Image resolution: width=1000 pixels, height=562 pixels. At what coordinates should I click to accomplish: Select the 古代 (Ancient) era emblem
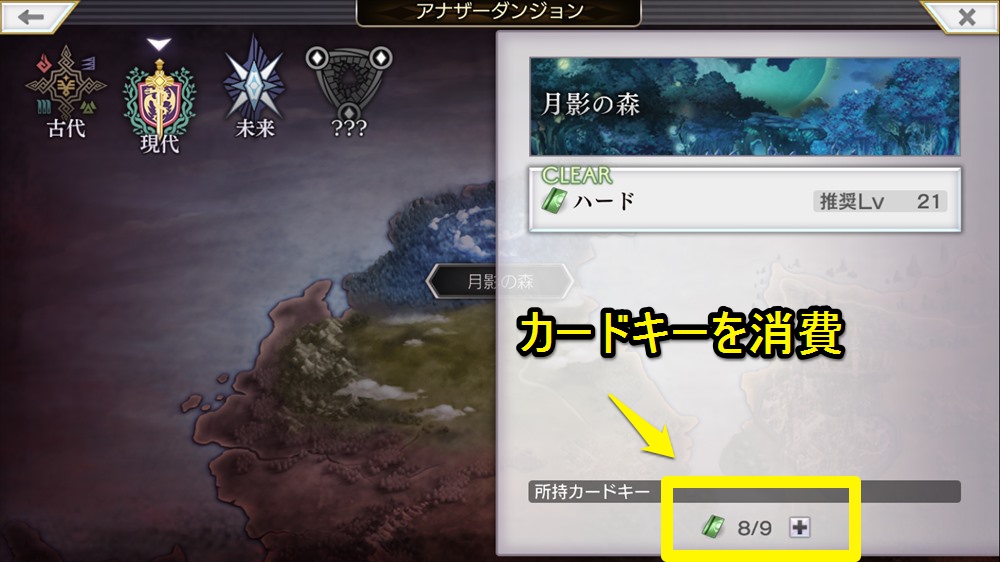(66, 82)
